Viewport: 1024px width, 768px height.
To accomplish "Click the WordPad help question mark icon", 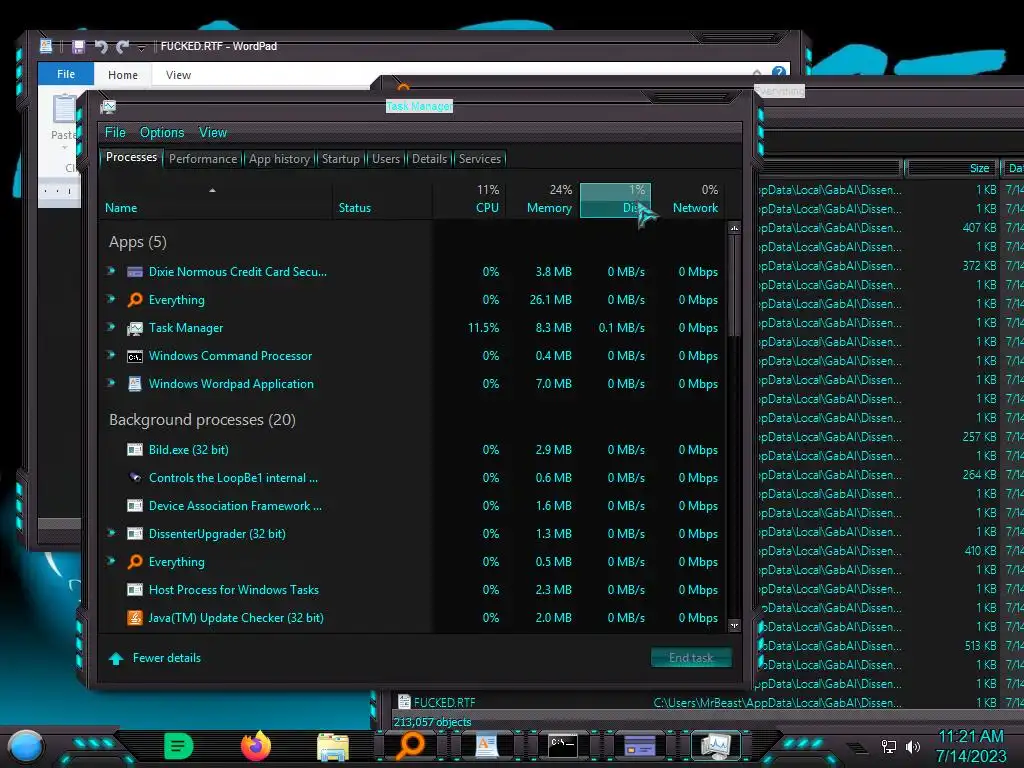I will [x=778, y=72].
